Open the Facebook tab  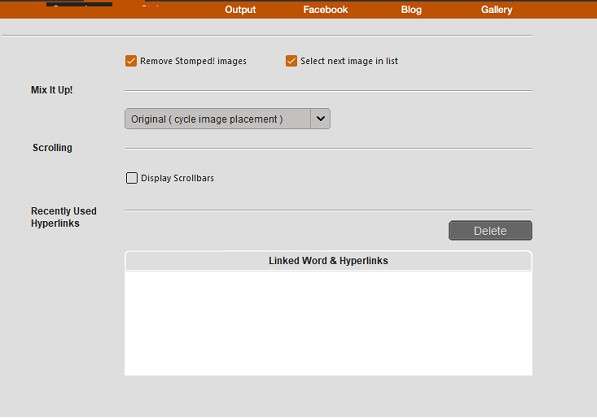pyautogui.click(x=326, y=10)
